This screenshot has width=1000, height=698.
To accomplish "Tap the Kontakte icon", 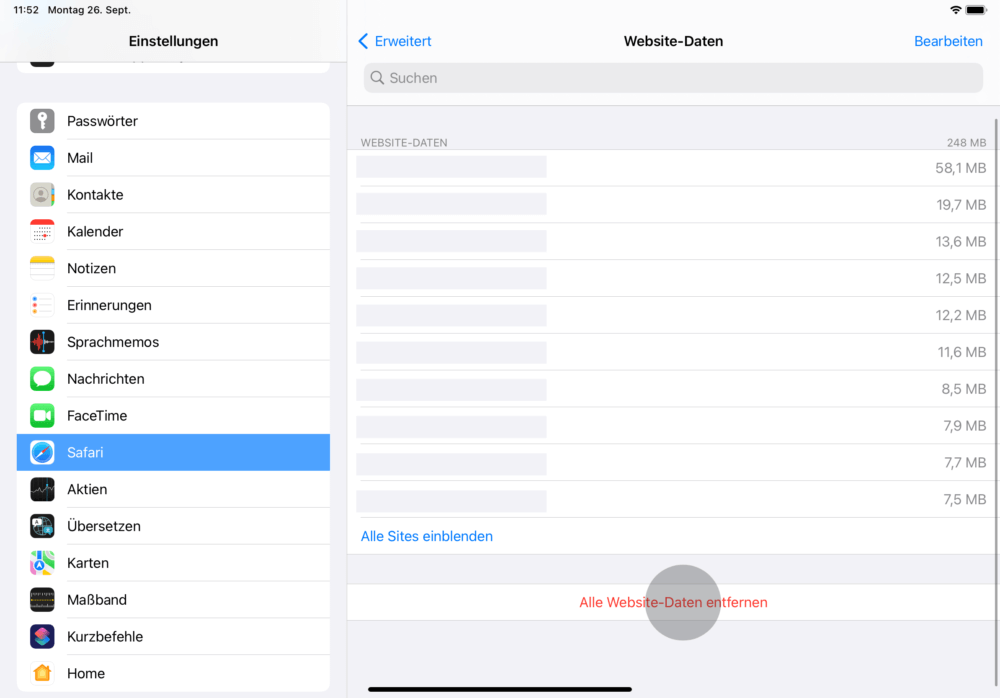I will (x=42, y=195).
